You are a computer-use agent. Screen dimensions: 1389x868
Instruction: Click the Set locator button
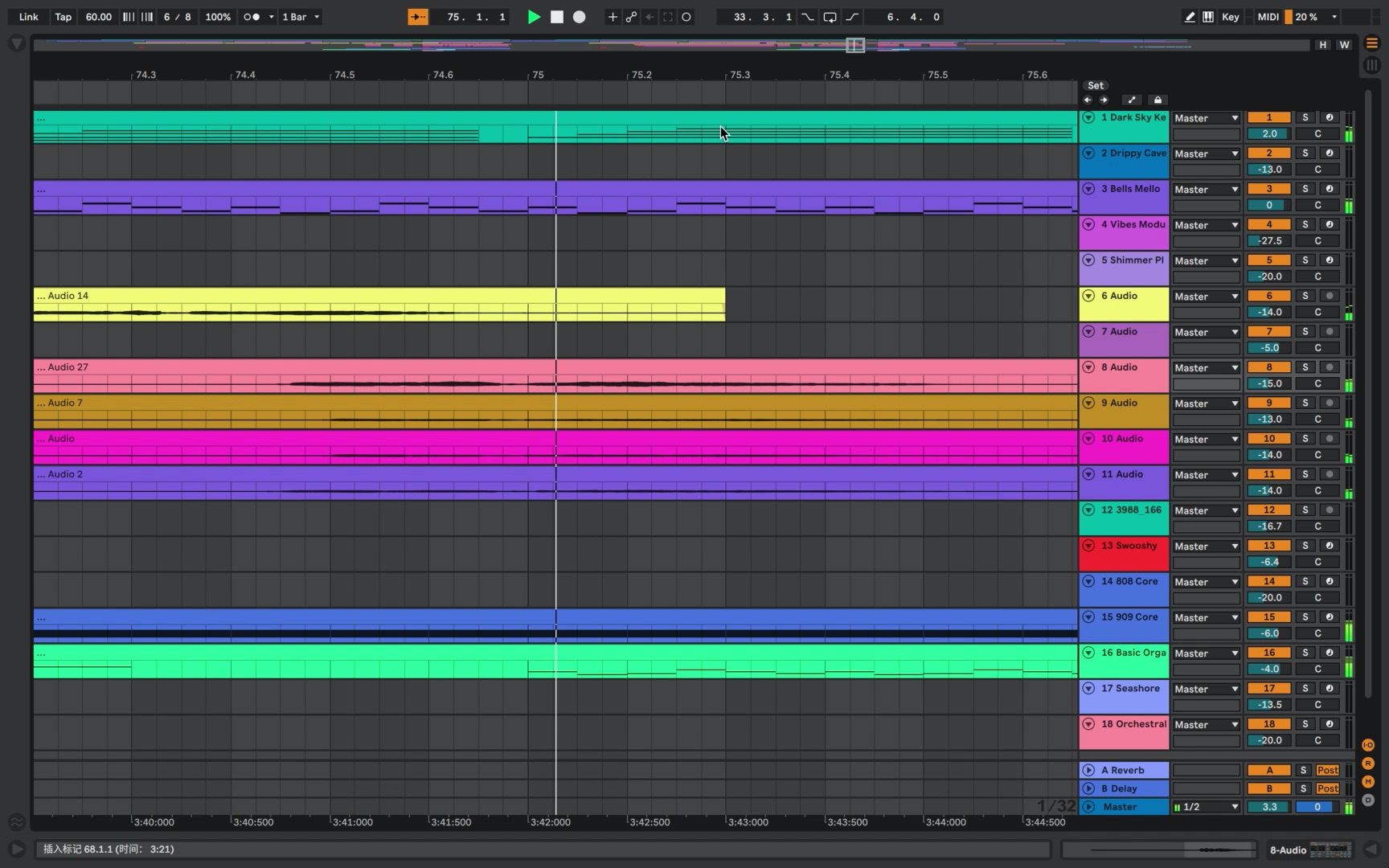tap(1096, 85)
